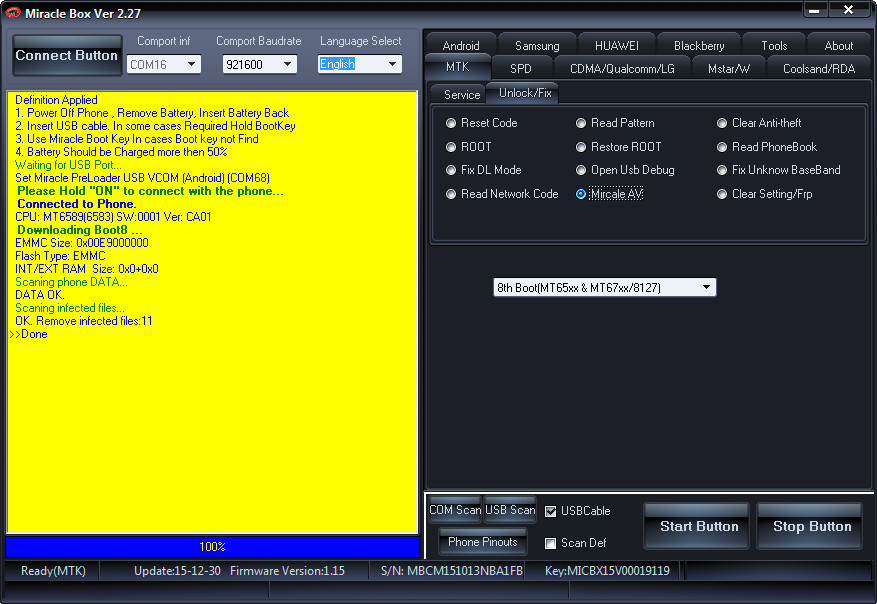Click the COM Scan button

(455, 509)
